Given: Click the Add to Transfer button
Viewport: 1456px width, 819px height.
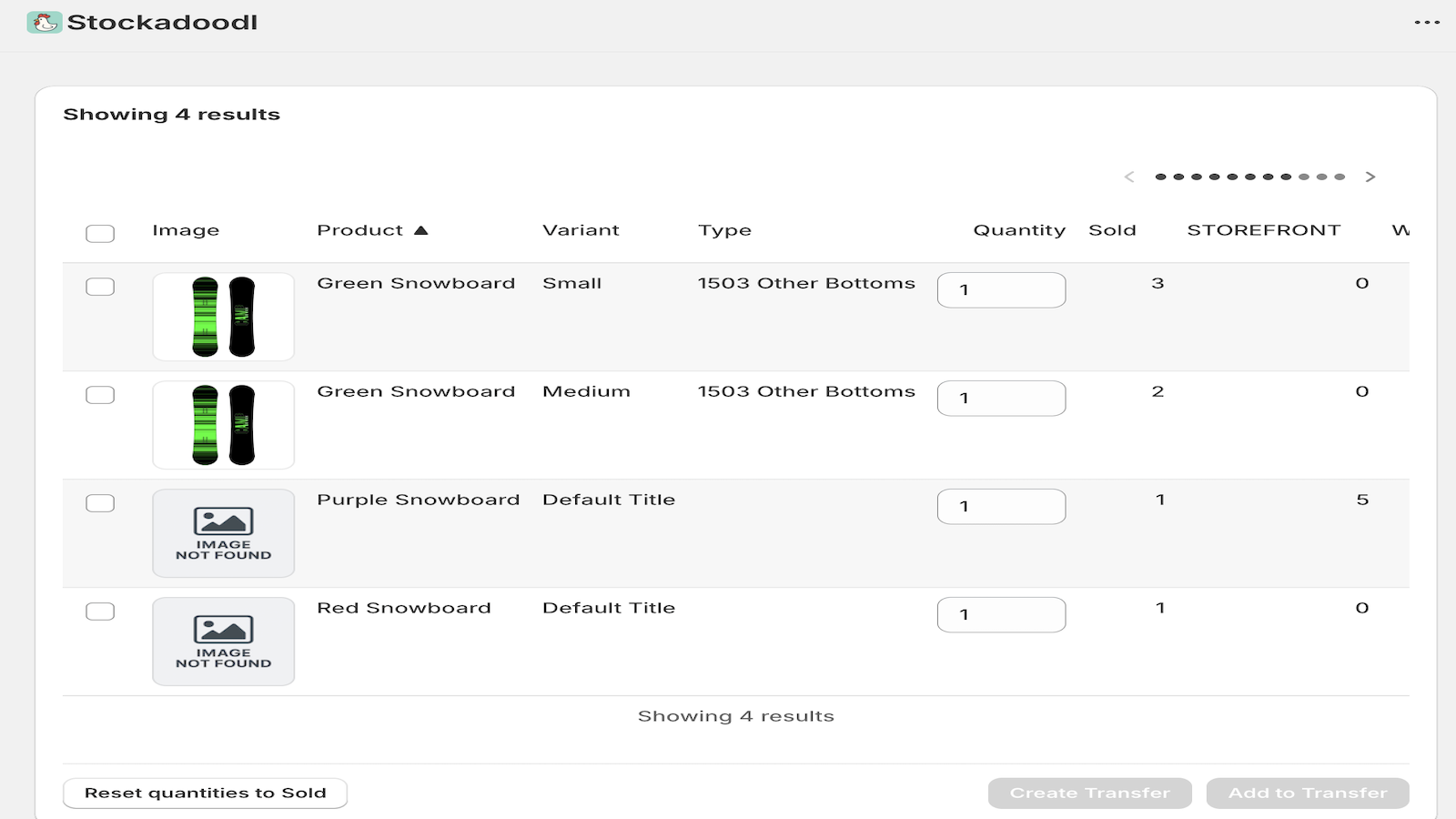Looking at the screenshot, I should (1307, 793).
